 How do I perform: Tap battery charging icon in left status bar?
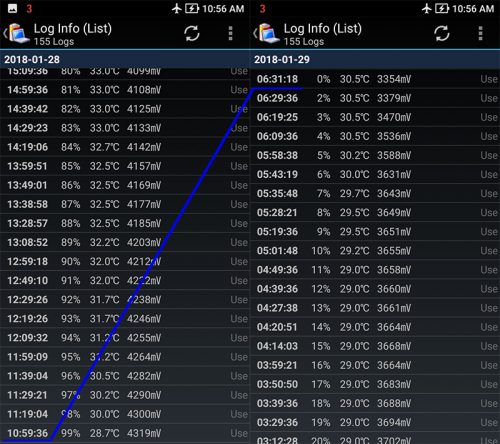point(192,8)
